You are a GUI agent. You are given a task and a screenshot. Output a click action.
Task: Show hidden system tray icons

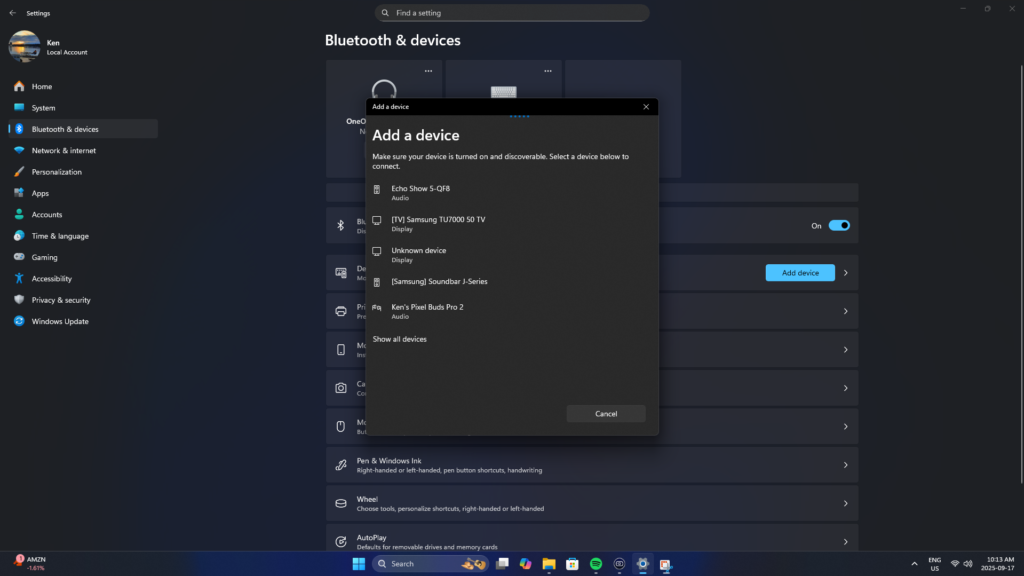point(913,564)
